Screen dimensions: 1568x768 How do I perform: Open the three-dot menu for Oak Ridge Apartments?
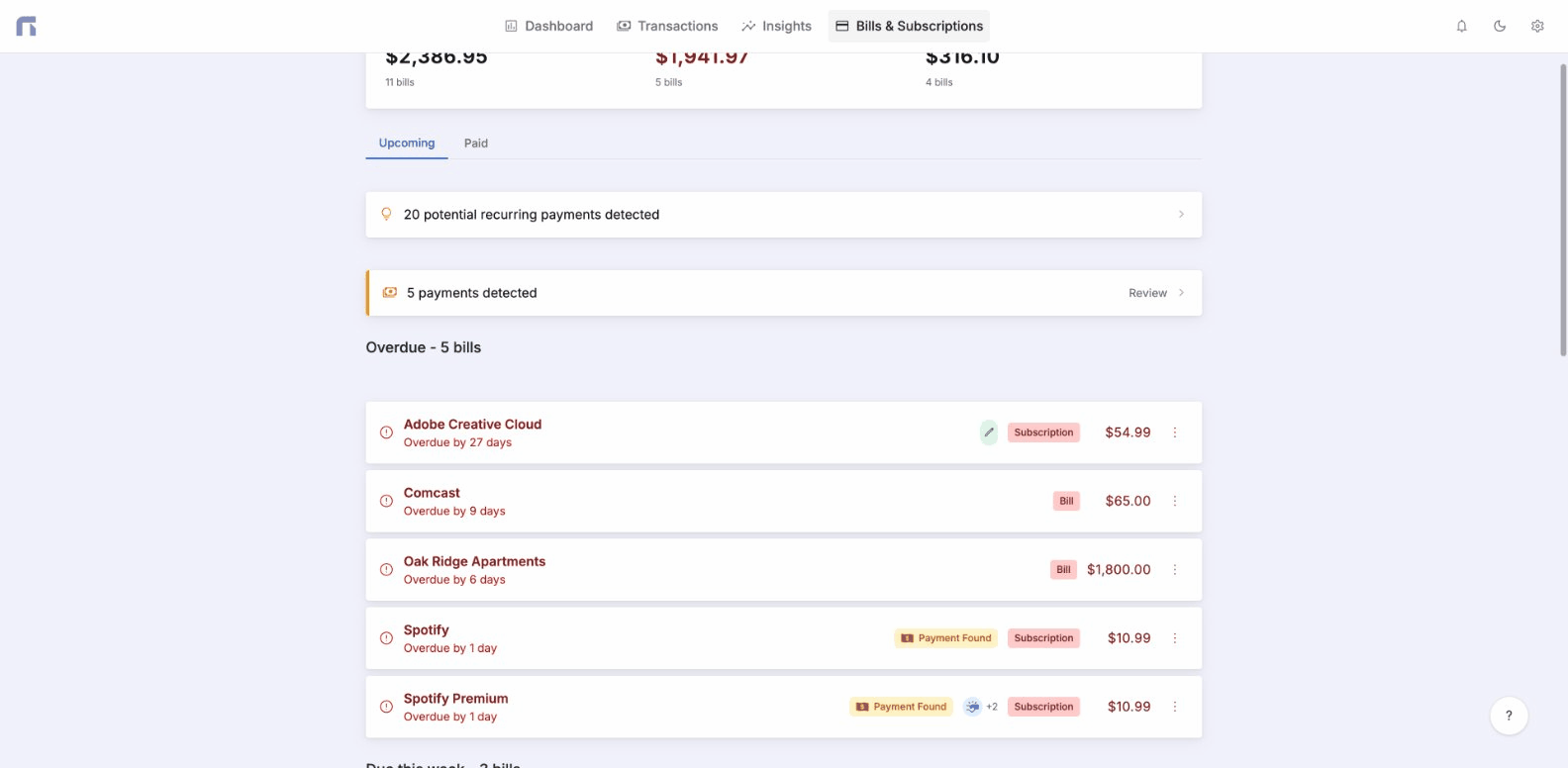[1175, 570]
